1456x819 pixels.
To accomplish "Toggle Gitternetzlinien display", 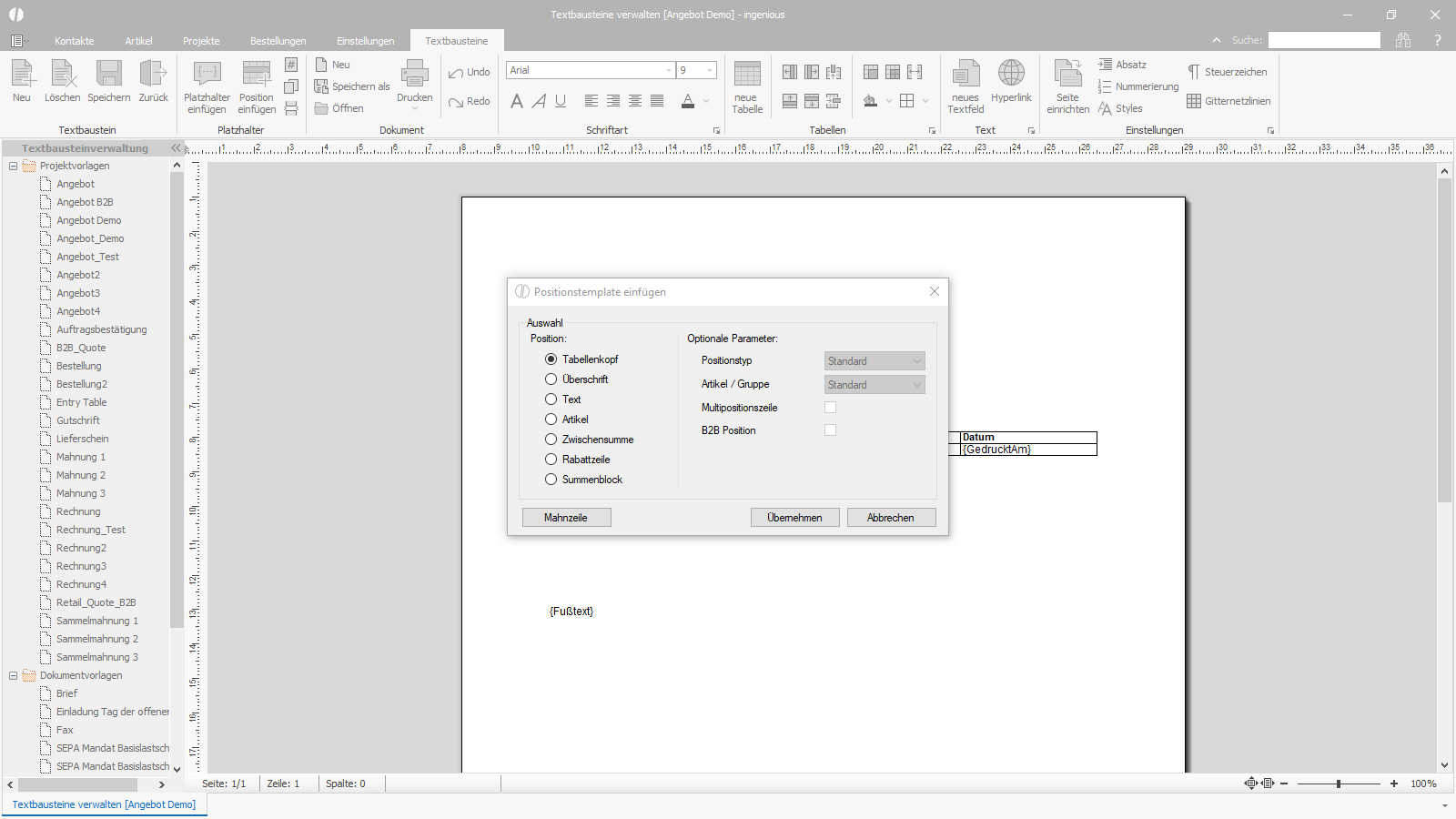I will (x=1228, y=101).
